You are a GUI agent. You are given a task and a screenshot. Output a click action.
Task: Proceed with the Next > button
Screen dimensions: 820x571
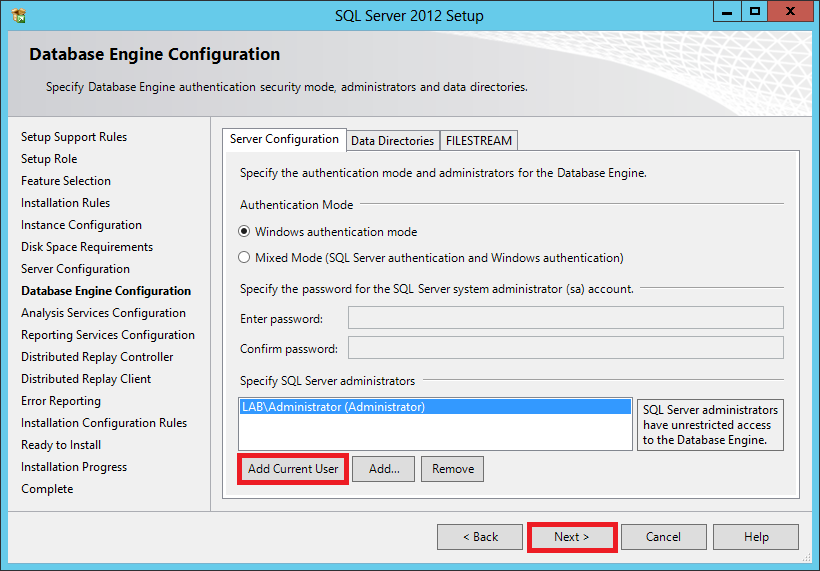571,537
